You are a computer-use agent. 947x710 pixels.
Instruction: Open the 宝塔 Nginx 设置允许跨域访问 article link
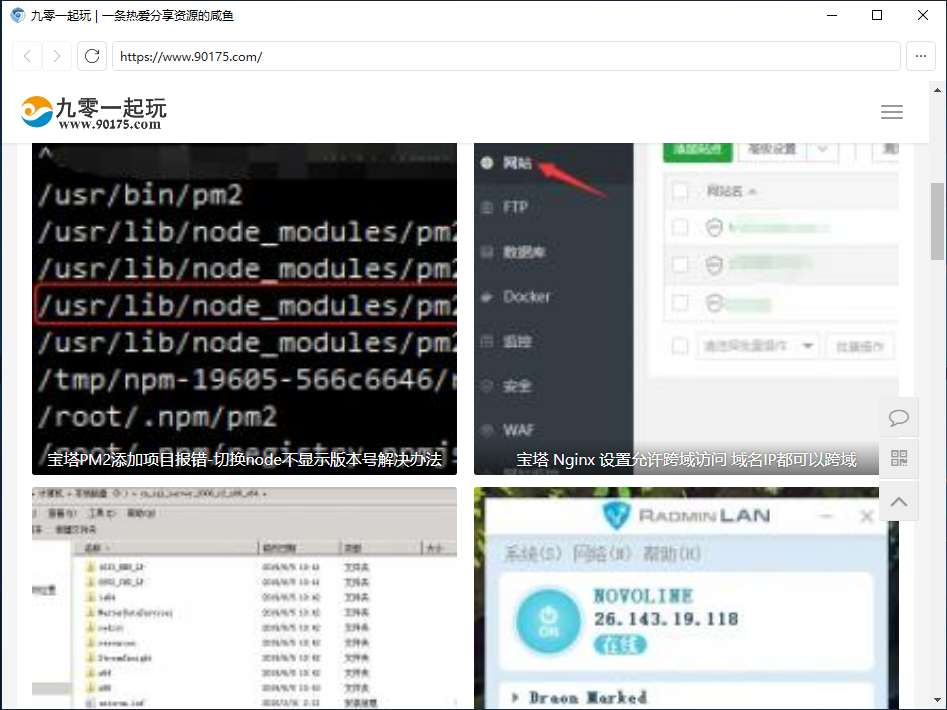tap(686, 459)
